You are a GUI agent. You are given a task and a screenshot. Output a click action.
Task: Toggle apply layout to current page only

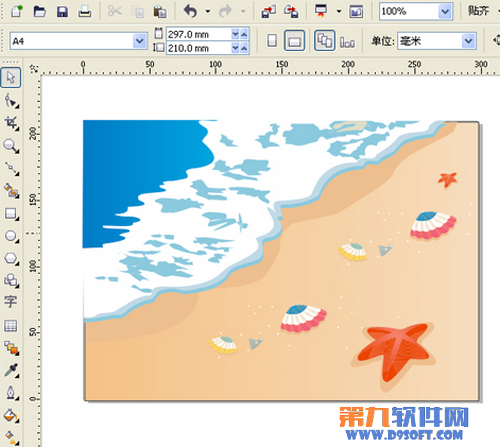tap(347, 42)
